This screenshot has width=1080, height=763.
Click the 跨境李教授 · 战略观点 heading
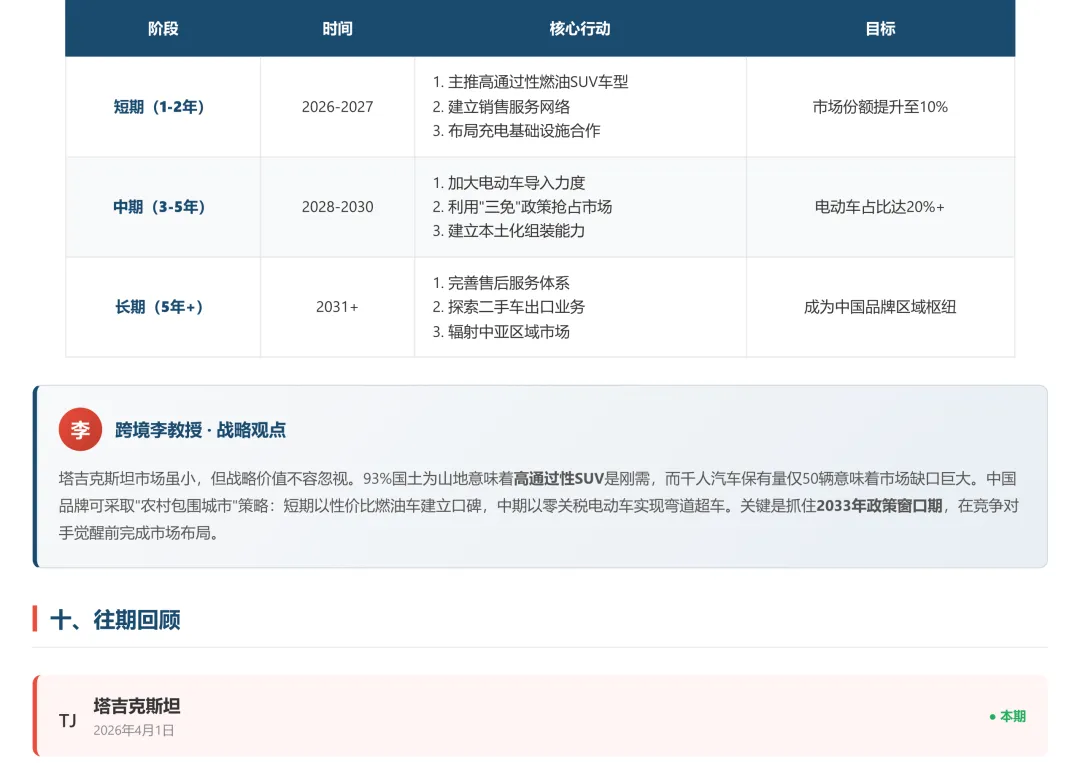pyautogui.click(x=200, y=430)
